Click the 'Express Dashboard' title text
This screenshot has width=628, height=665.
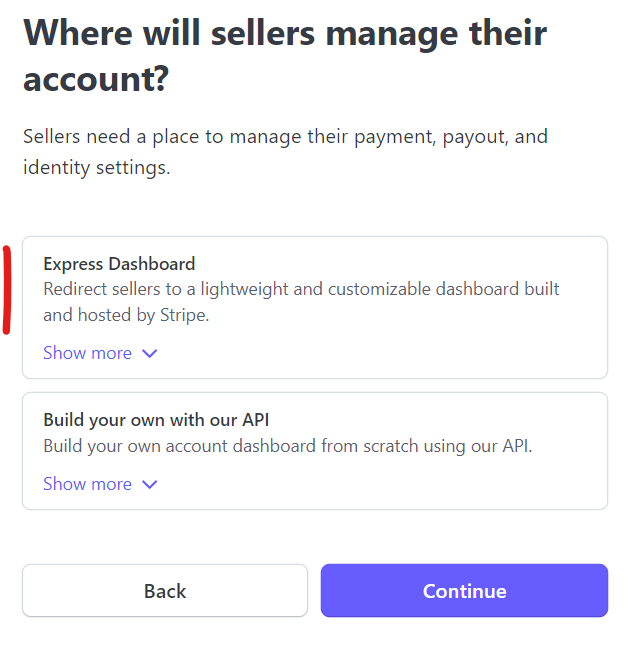click(x=119, y=264)
